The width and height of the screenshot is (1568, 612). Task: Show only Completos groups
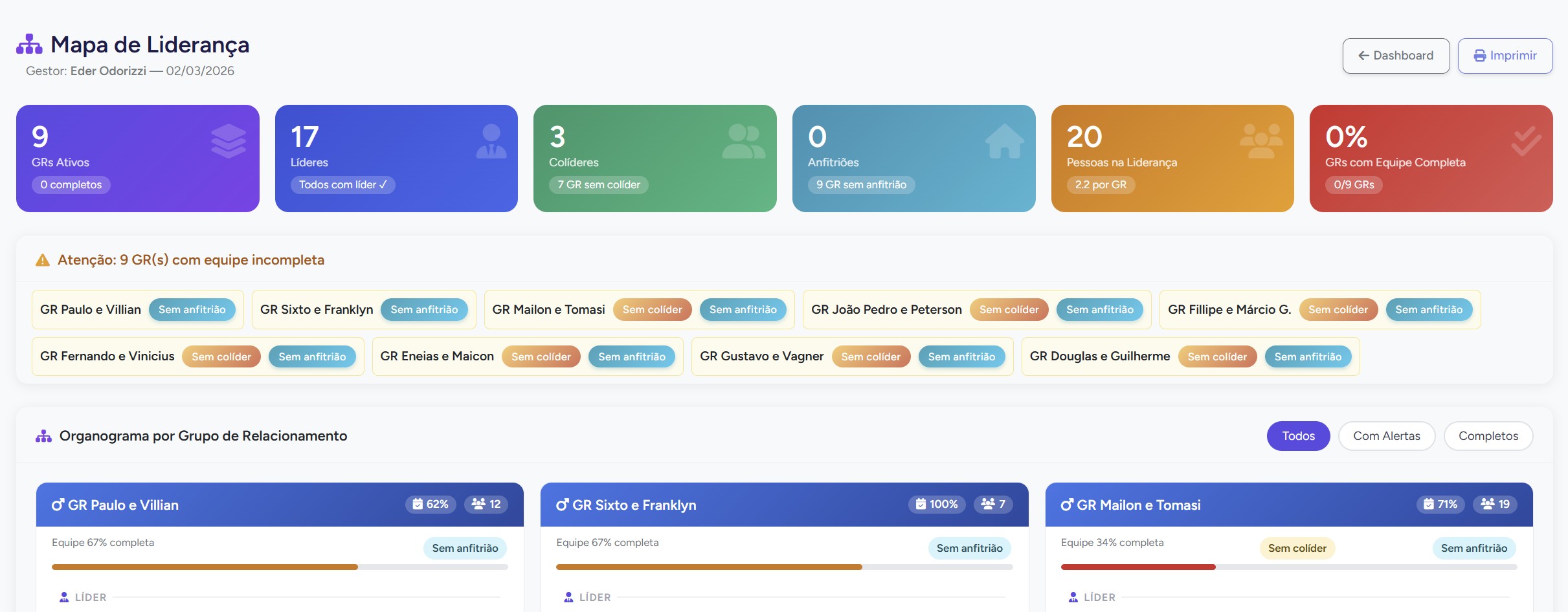[x=1488, y=436]
